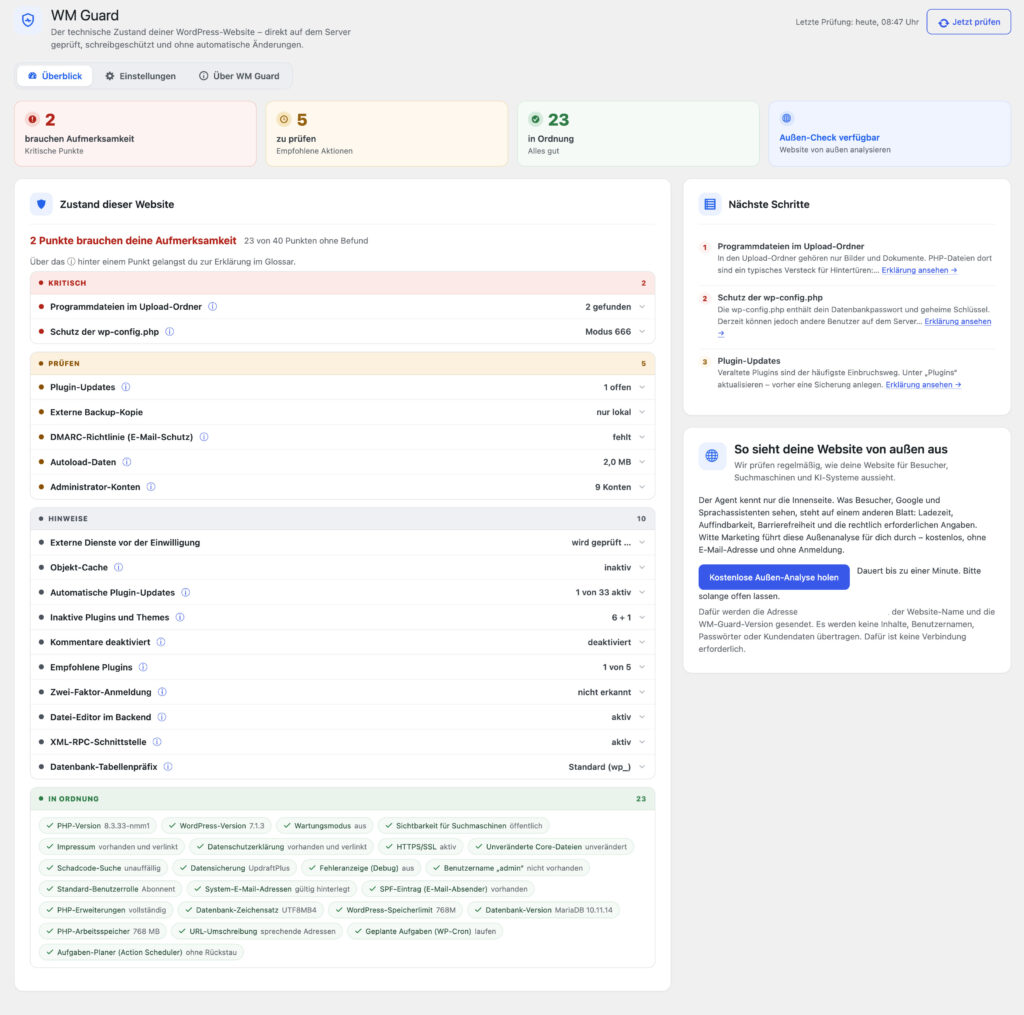Viewport: 1024px width, 1015px height.
Task: Click the in Ordnung summary card
Action: [x=638, y=133]
